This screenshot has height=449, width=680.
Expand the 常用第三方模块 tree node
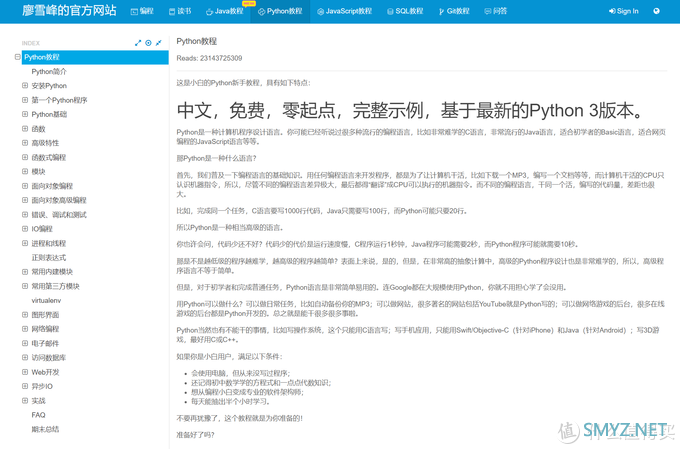[x=25, y=286]
